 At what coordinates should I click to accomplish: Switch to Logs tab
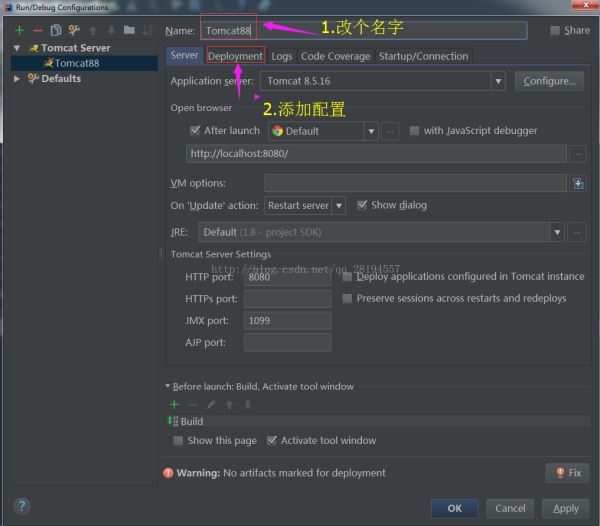click(282, 56)
